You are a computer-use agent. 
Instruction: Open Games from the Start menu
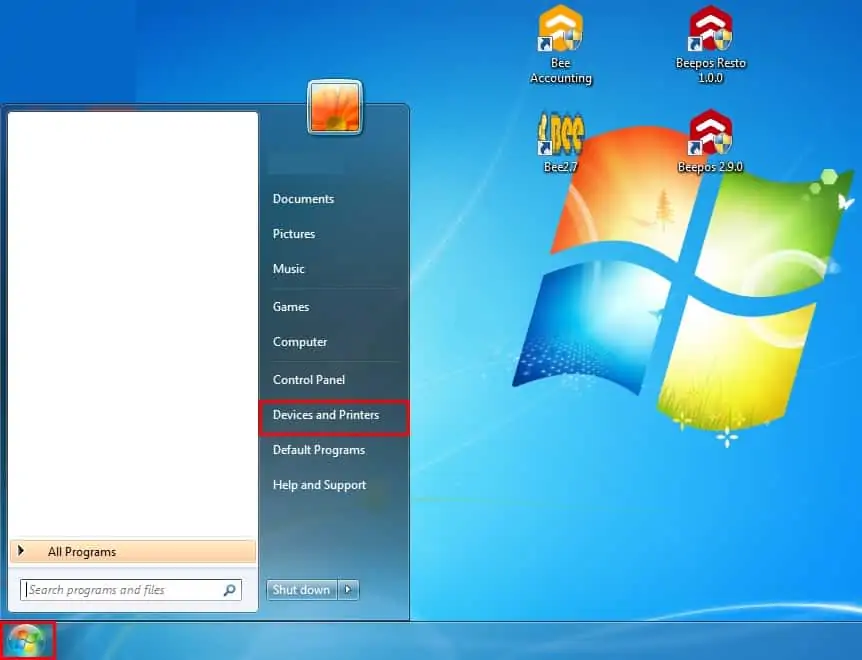click(291, 307)
